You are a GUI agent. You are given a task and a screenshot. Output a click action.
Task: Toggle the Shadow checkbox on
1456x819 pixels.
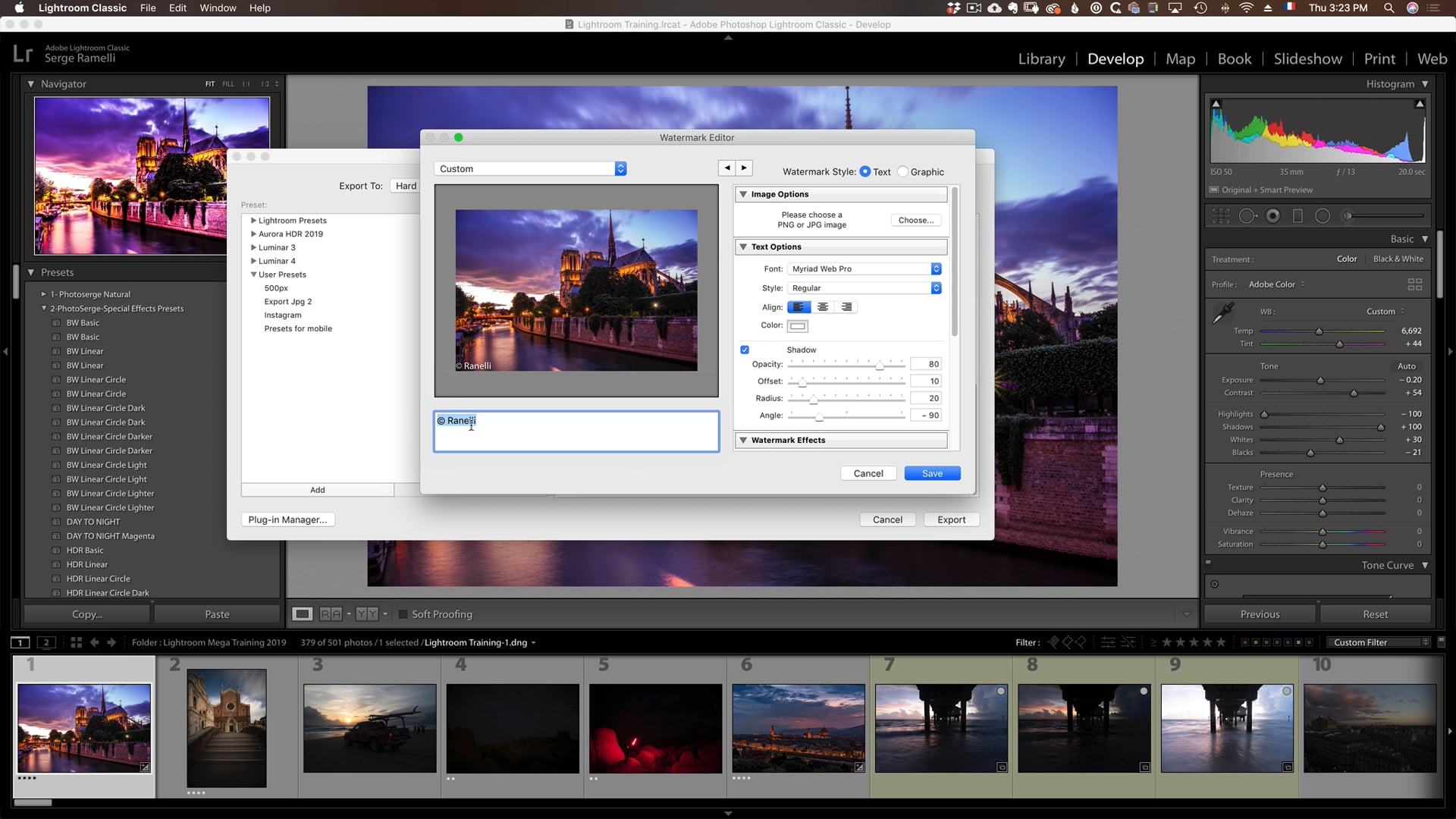(x=744, y=349)
